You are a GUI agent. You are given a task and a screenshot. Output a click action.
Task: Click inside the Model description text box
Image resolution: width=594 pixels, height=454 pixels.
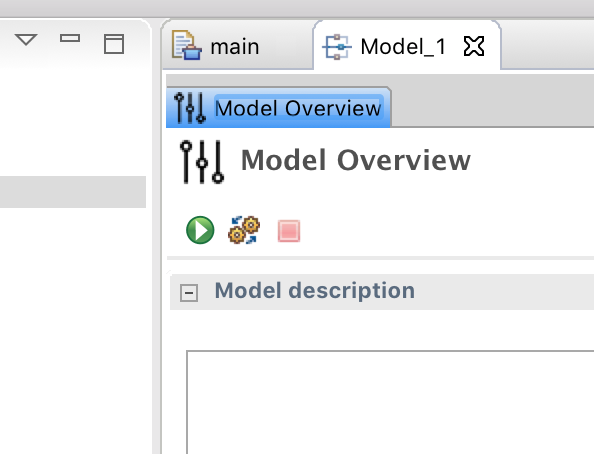pos(390,402)
